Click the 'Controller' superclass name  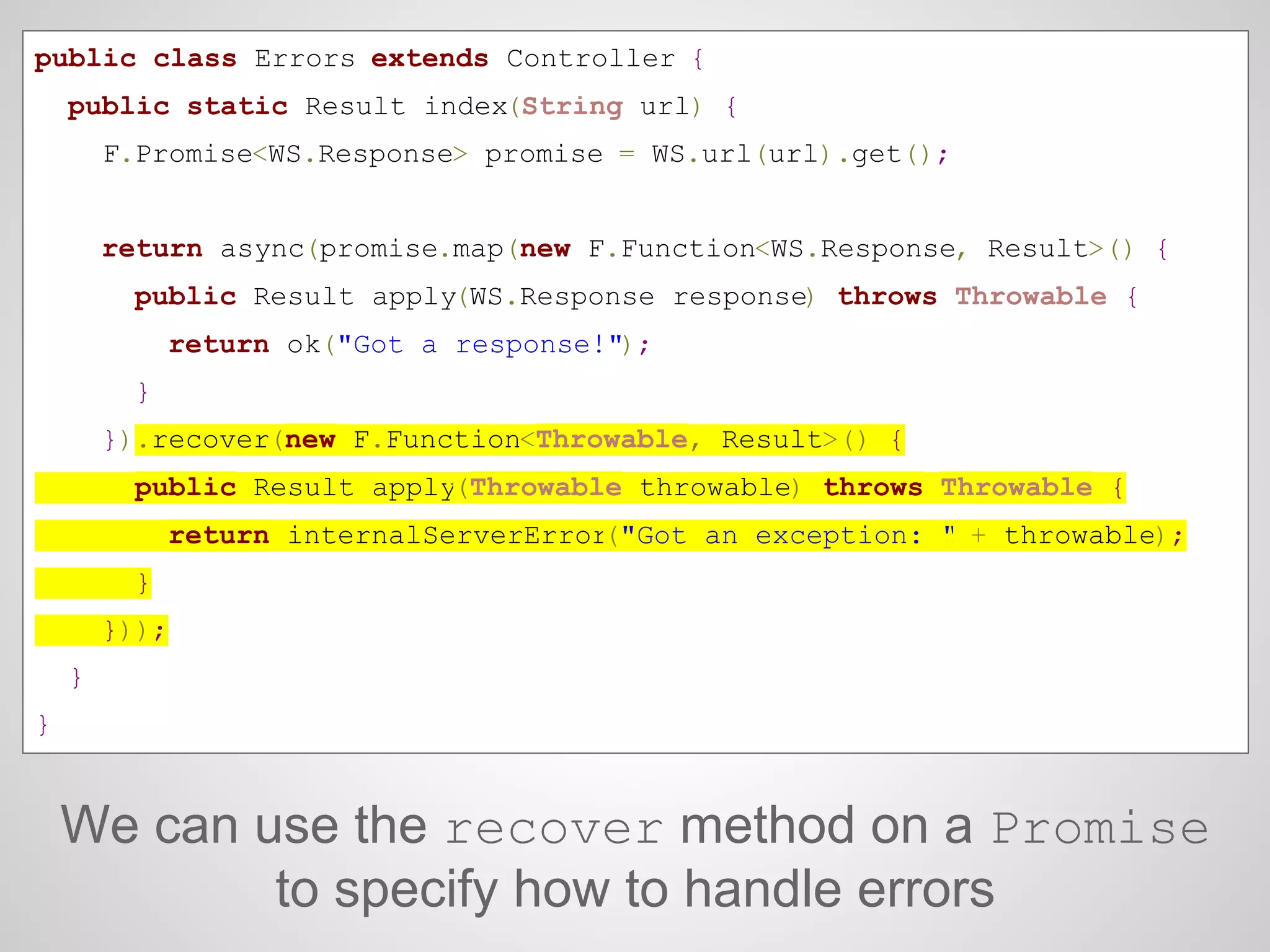click(x=590, y=59)
